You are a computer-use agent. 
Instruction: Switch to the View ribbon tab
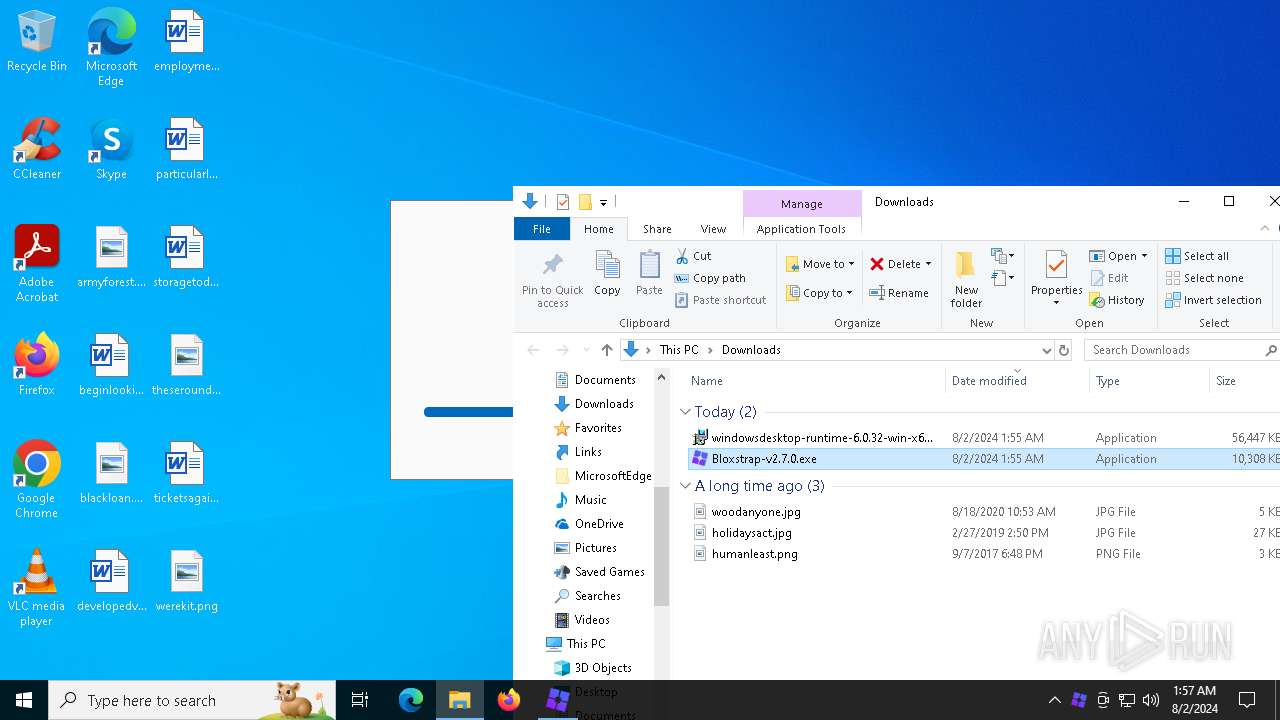coord(713,229)
